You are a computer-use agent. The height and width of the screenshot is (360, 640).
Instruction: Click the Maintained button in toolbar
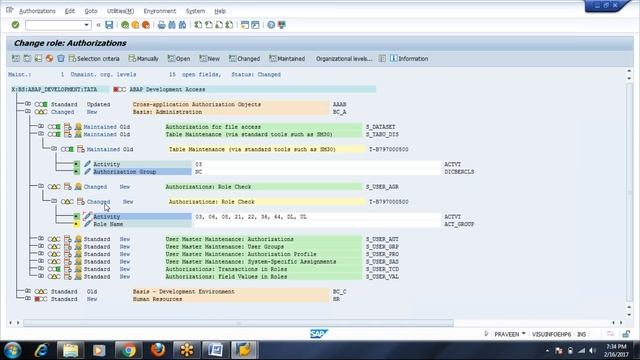click(287, 59)
